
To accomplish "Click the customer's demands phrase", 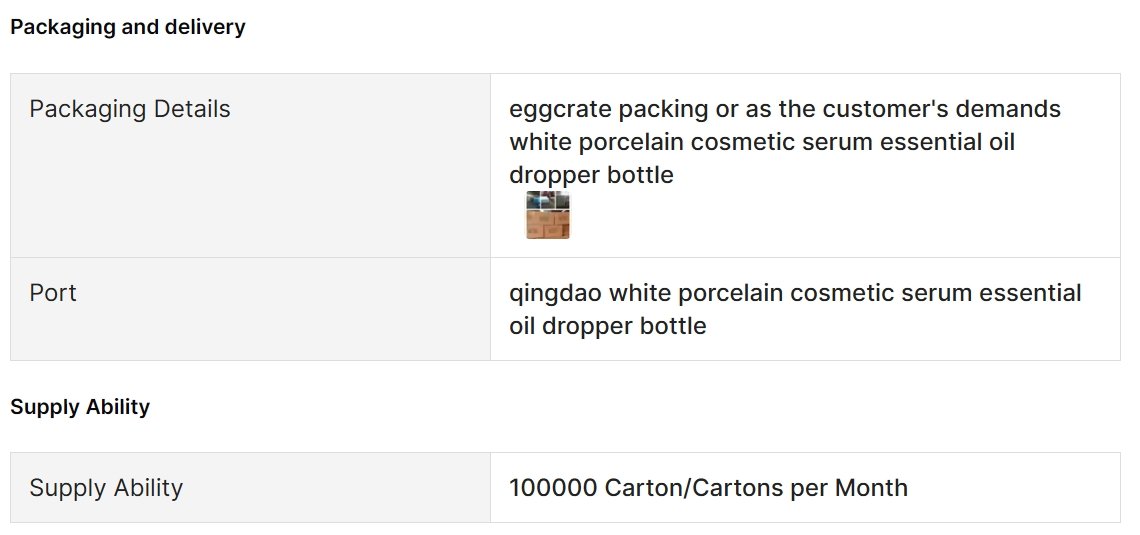I will (x=942, y=109).
